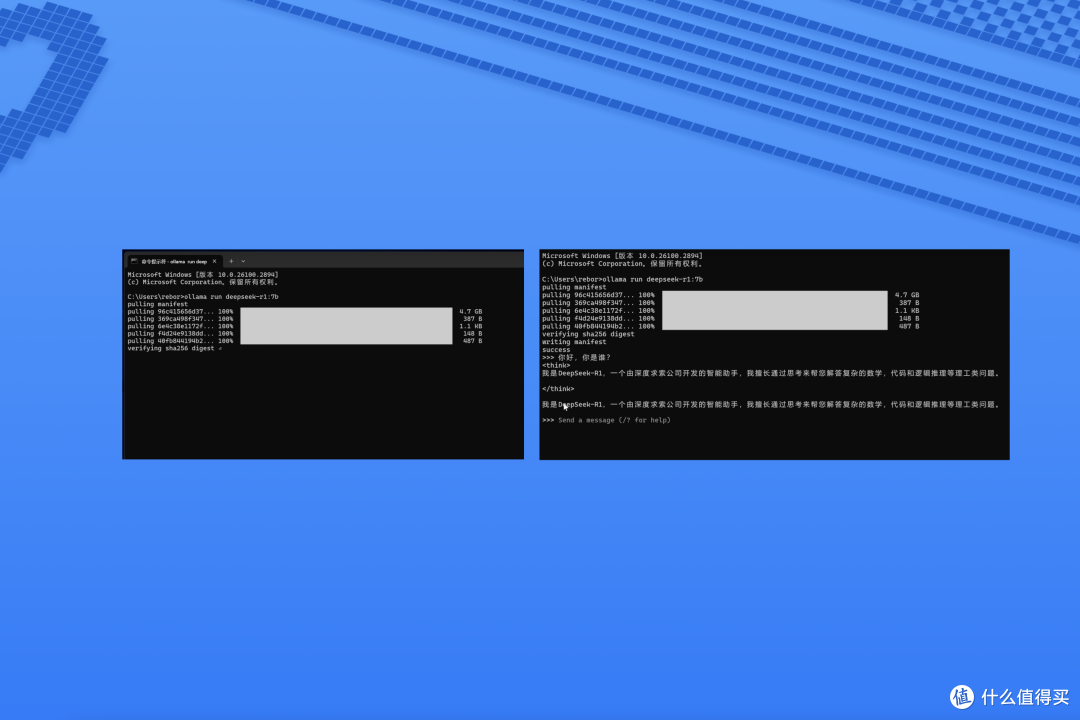1080x720 pixels.
Task: Click 'pulling 40fb844194b2' line in chat terminal
Action: (598, 327)
